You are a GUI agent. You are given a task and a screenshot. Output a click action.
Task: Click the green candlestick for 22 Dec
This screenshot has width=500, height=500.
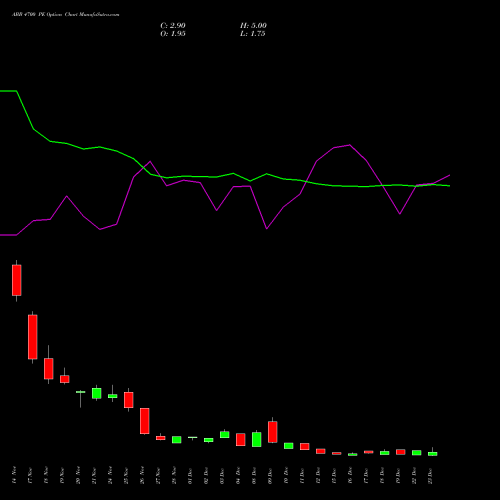(x=417, y=453)
